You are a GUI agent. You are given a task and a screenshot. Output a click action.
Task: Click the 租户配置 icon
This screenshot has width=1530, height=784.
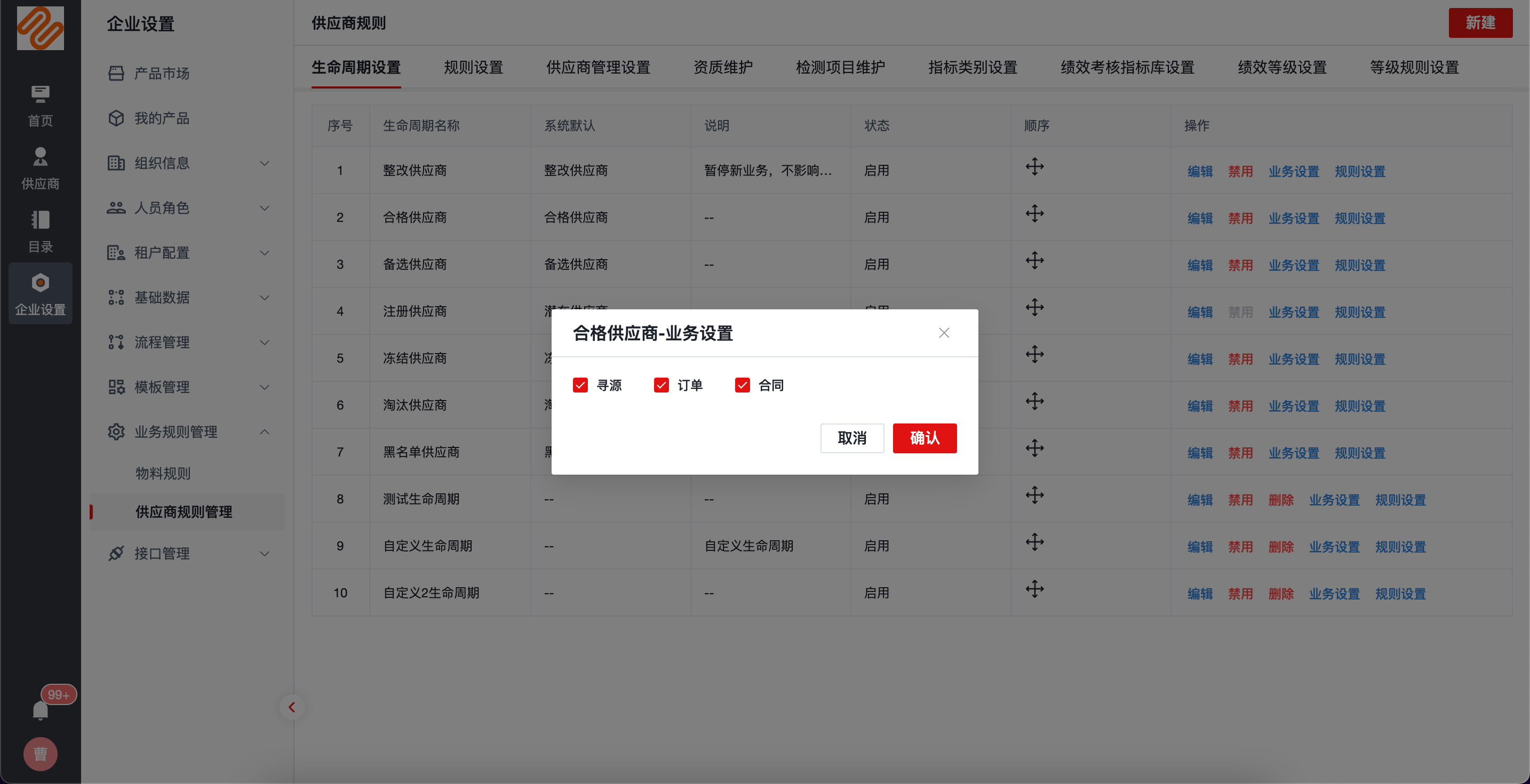tap(116, 252)
